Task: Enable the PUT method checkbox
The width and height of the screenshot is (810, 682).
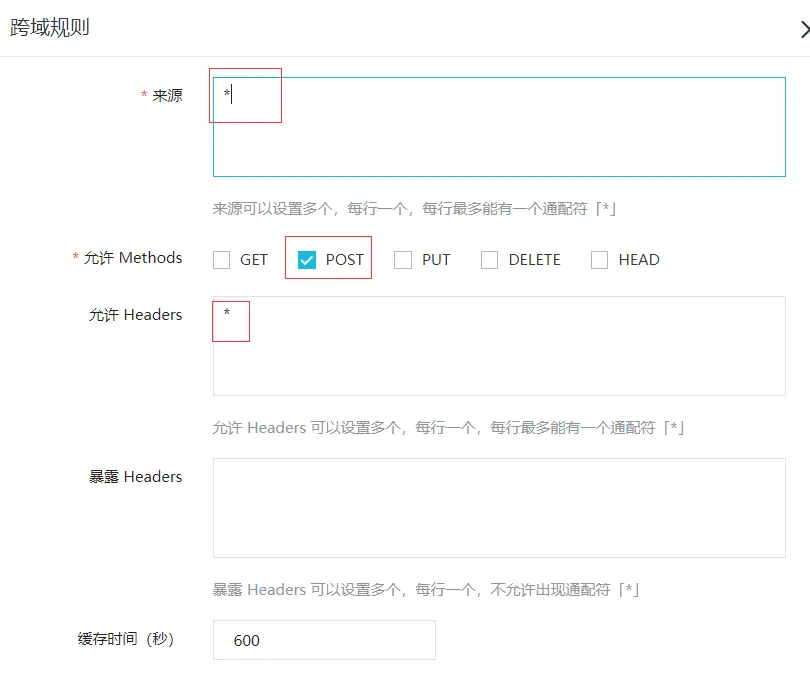Action: (x=403, y=259)
